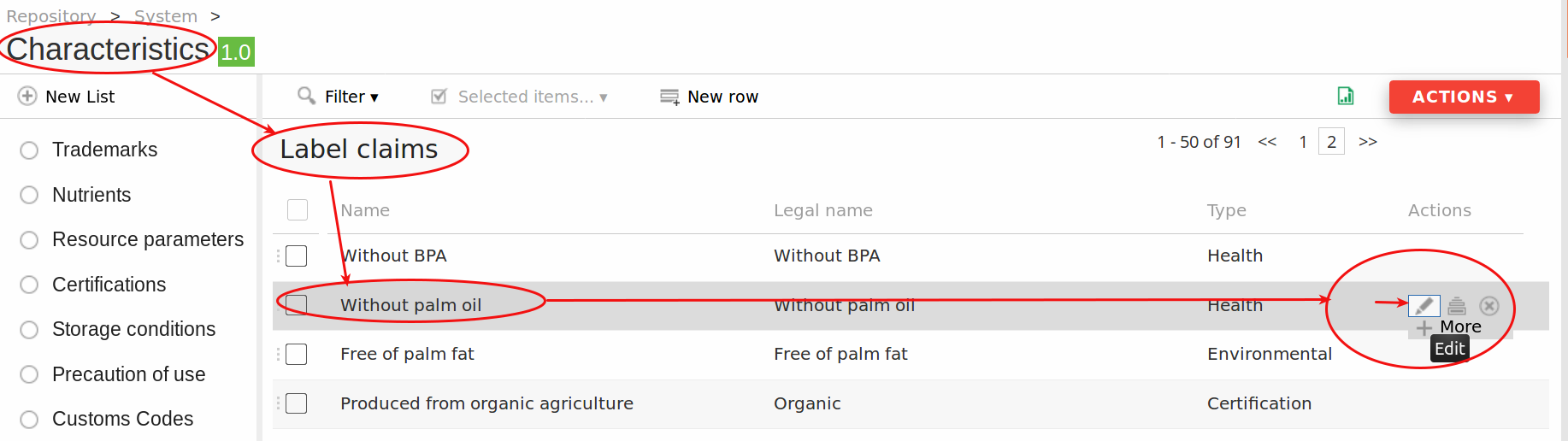The image size is (1568, 441).
Task: Click the pencil Edit icon for Without palm oil
Action: (x=1424, y=305)
